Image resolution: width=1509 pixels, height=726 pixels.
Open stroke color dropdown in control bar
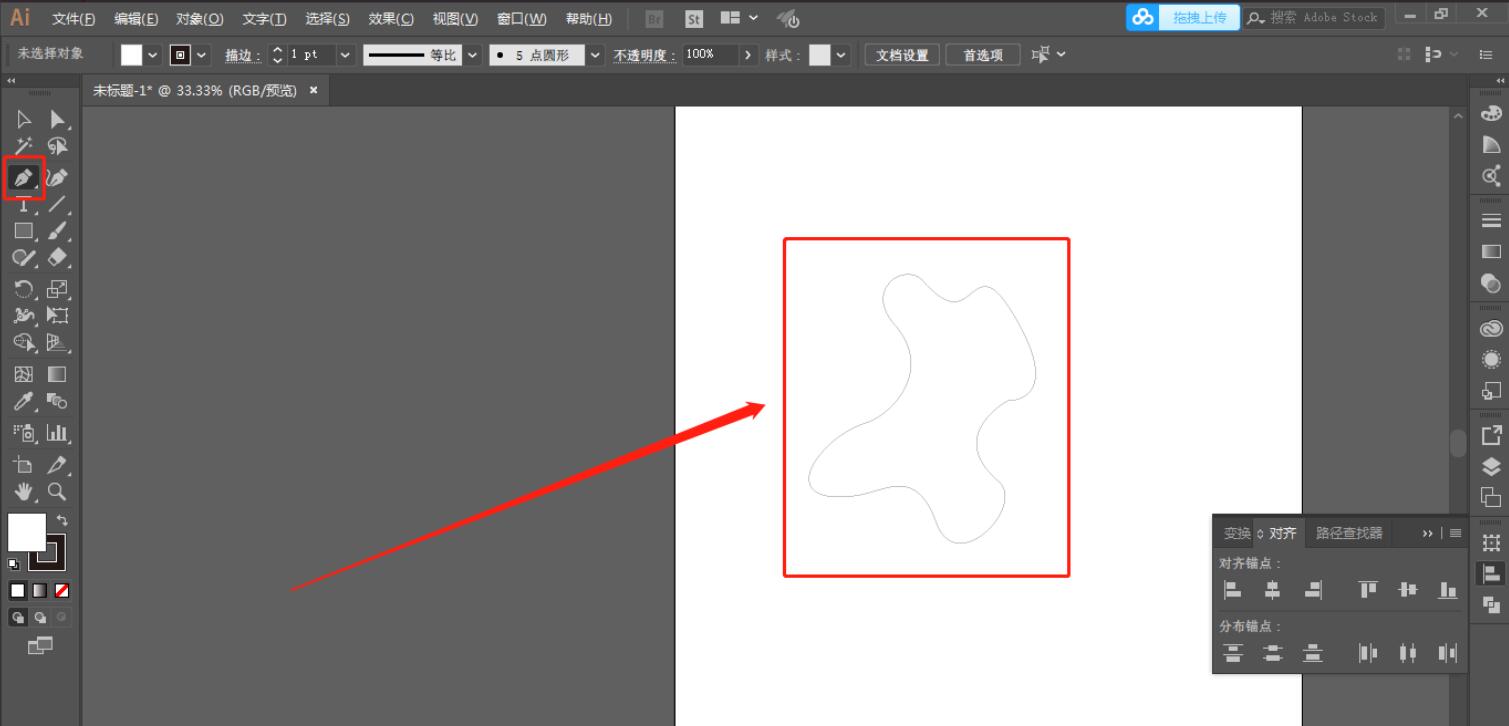[203, 55]
